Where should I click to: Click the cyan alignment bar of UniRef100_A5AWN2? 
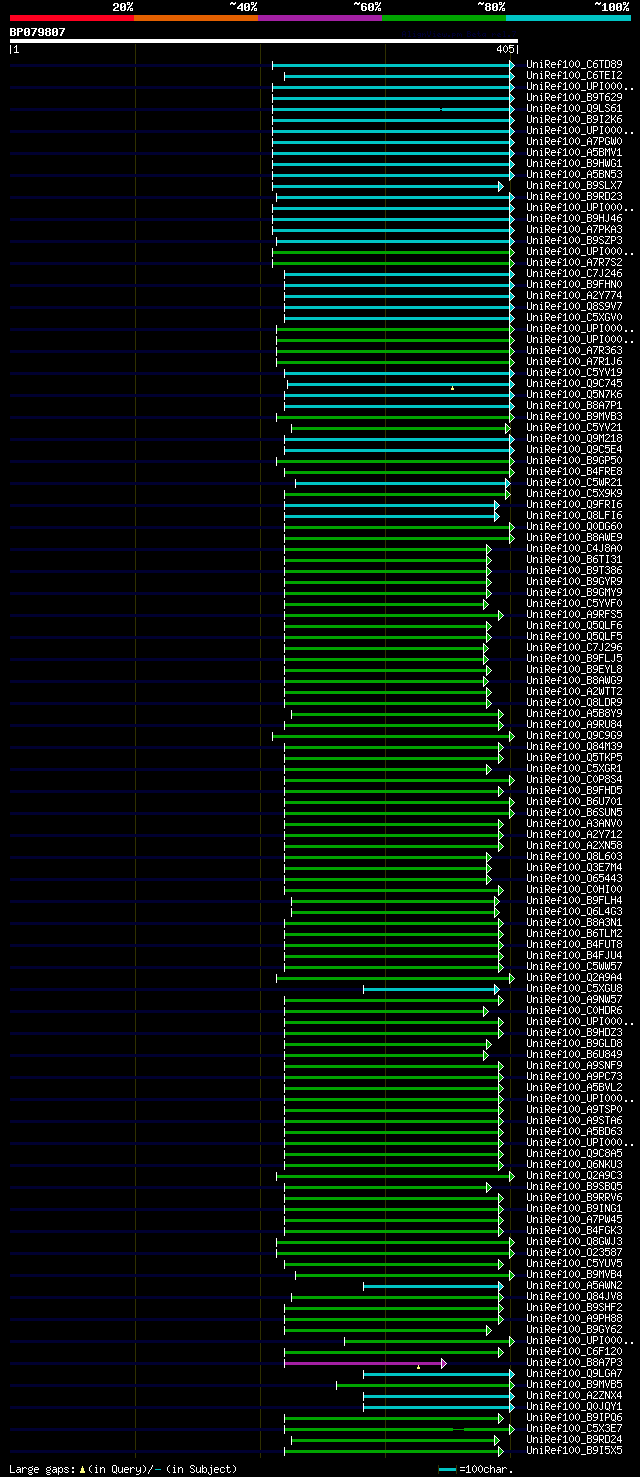[x=432, y=1285]
